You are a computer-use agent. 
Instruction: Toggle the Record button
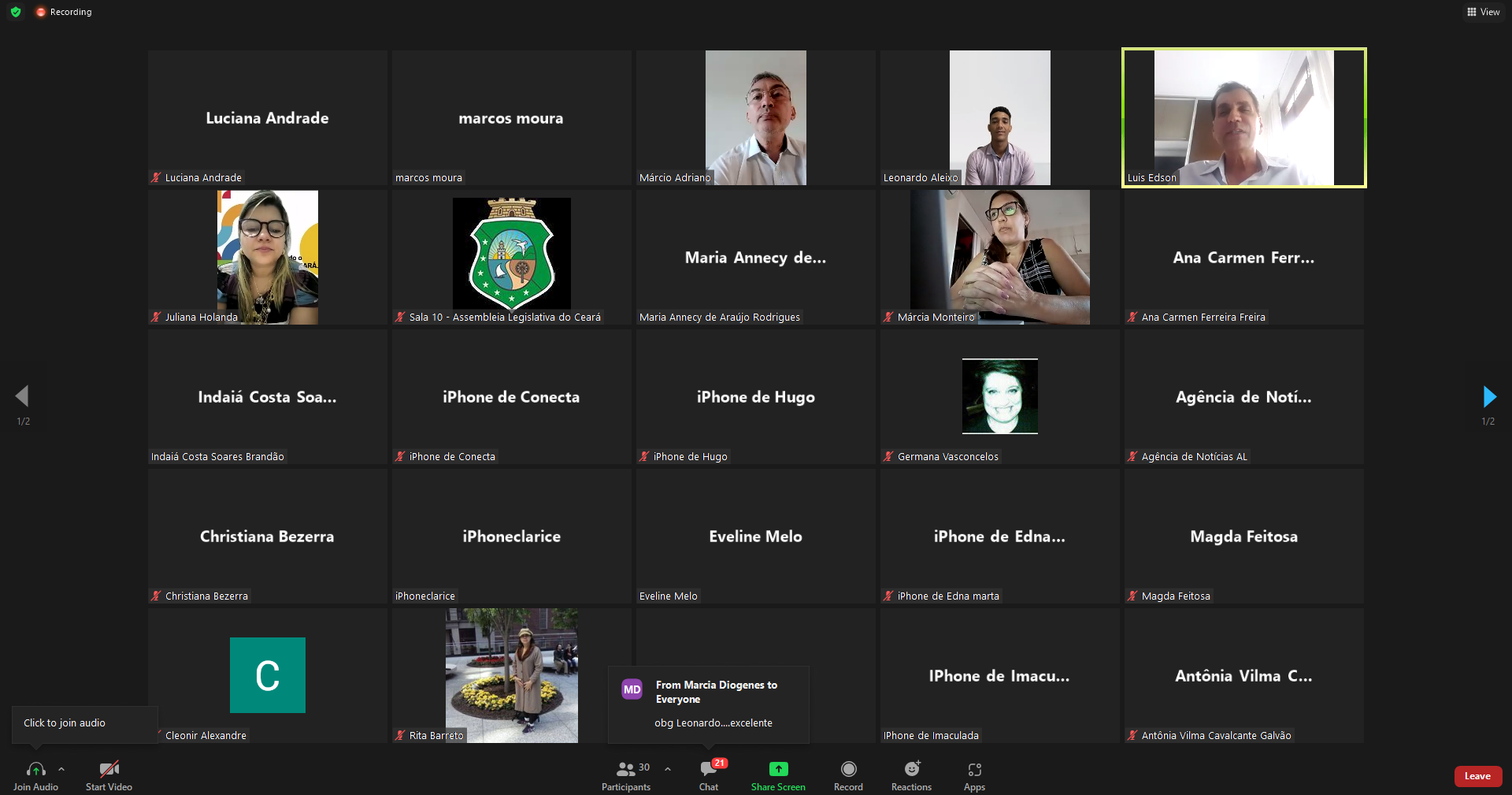(x=848, y=769)
